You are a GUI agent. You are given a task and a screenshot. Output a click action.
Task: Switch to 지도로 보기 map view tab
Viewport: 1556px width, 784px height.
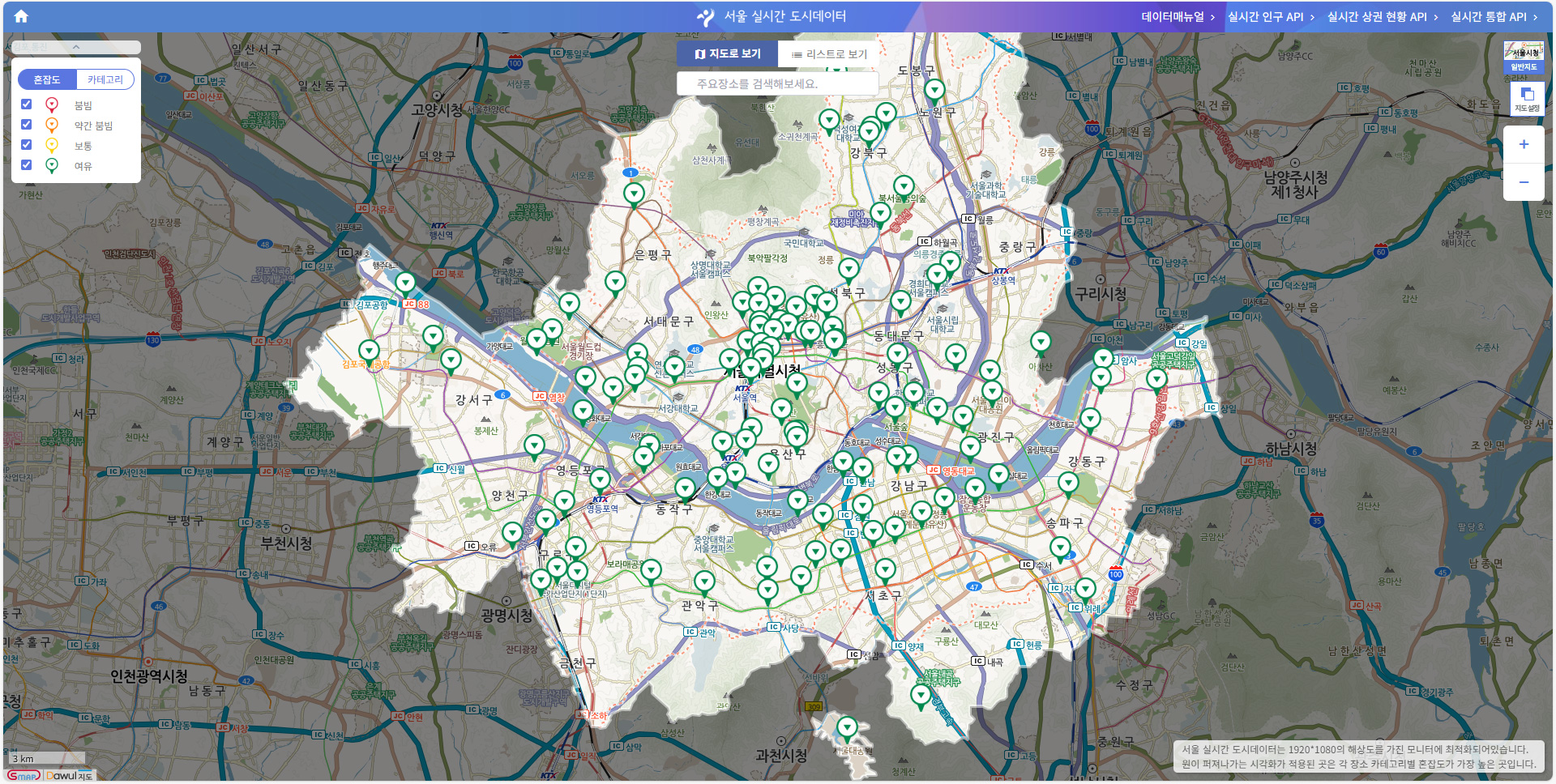pyautogui.click(x=727, y=53)
